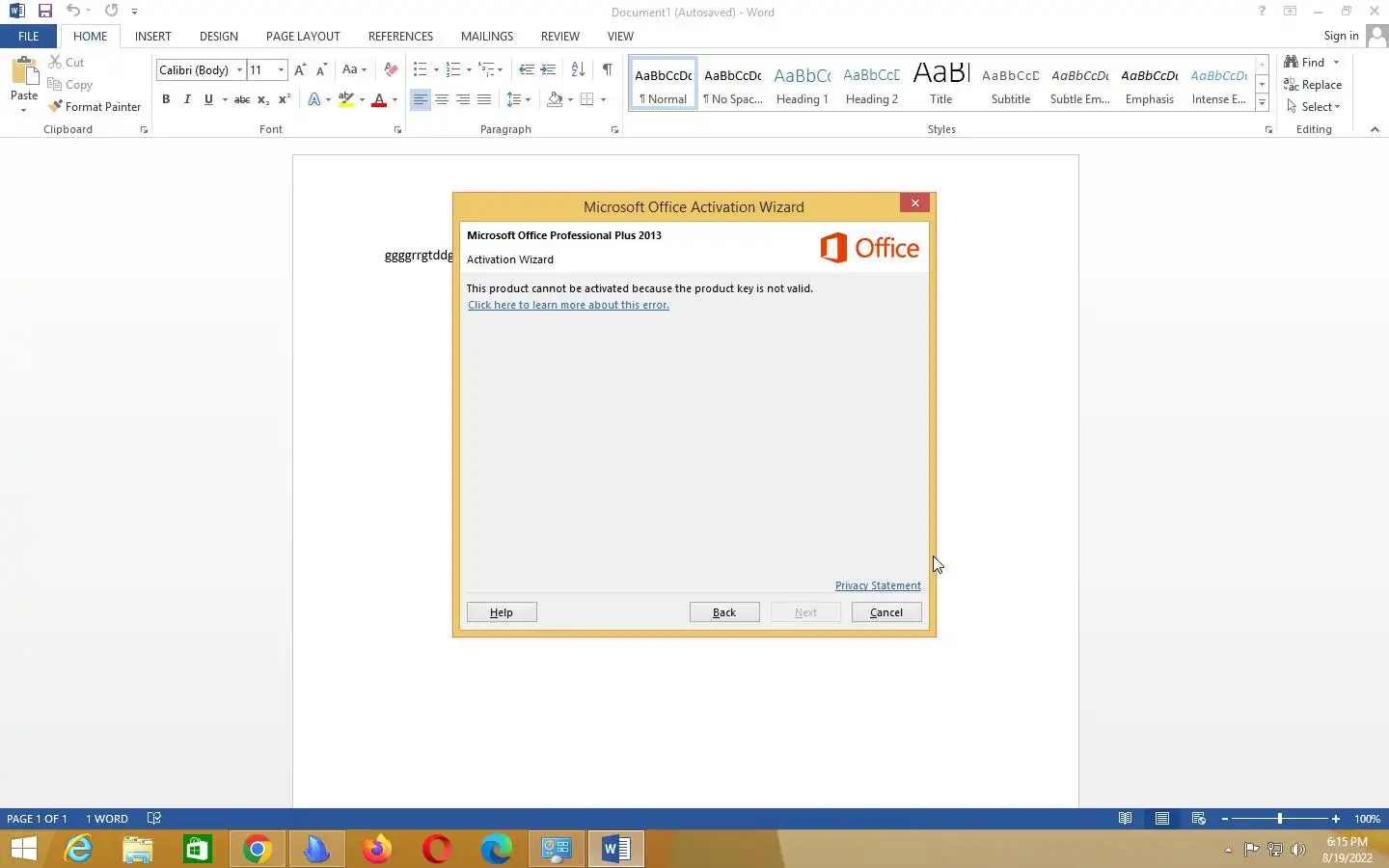The image size is (1389, 868).
Task: Apply the Title style thumbnail
Action: pyautogui.click(x=941, y=85)
